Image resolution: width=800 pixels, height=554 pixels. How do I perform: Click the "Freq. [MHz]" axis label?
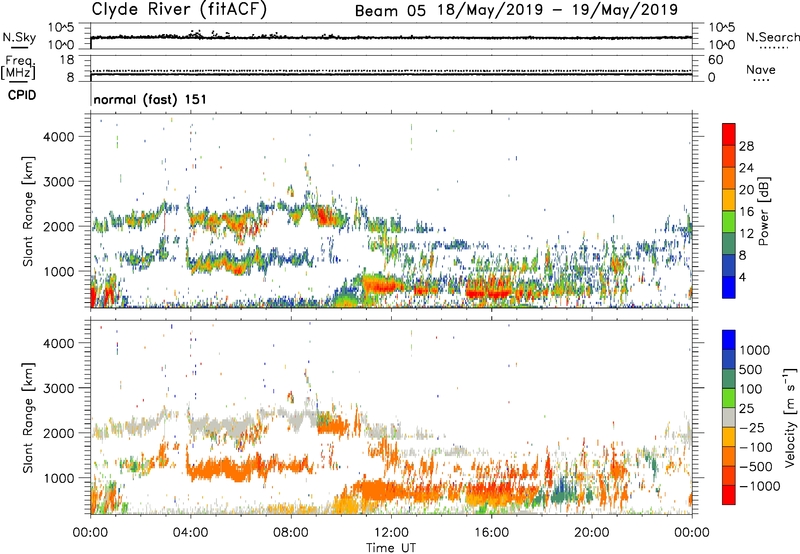tap(18, 67)
